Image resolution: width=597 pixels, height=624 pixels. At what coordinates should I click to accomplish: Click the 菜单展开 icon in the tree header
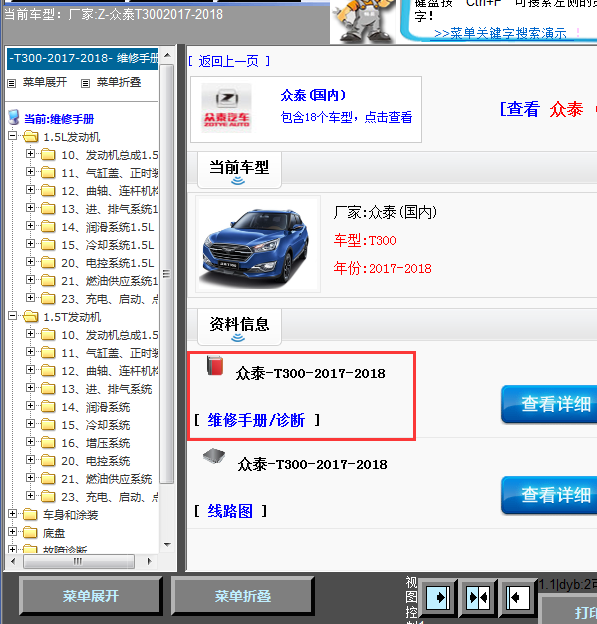(12, 83)
